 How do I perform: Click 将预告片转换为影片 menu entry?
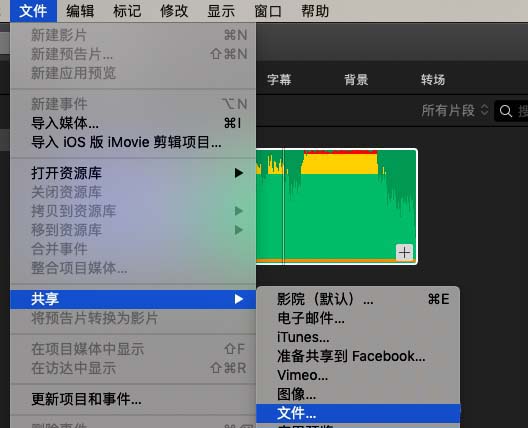point(133,318)
